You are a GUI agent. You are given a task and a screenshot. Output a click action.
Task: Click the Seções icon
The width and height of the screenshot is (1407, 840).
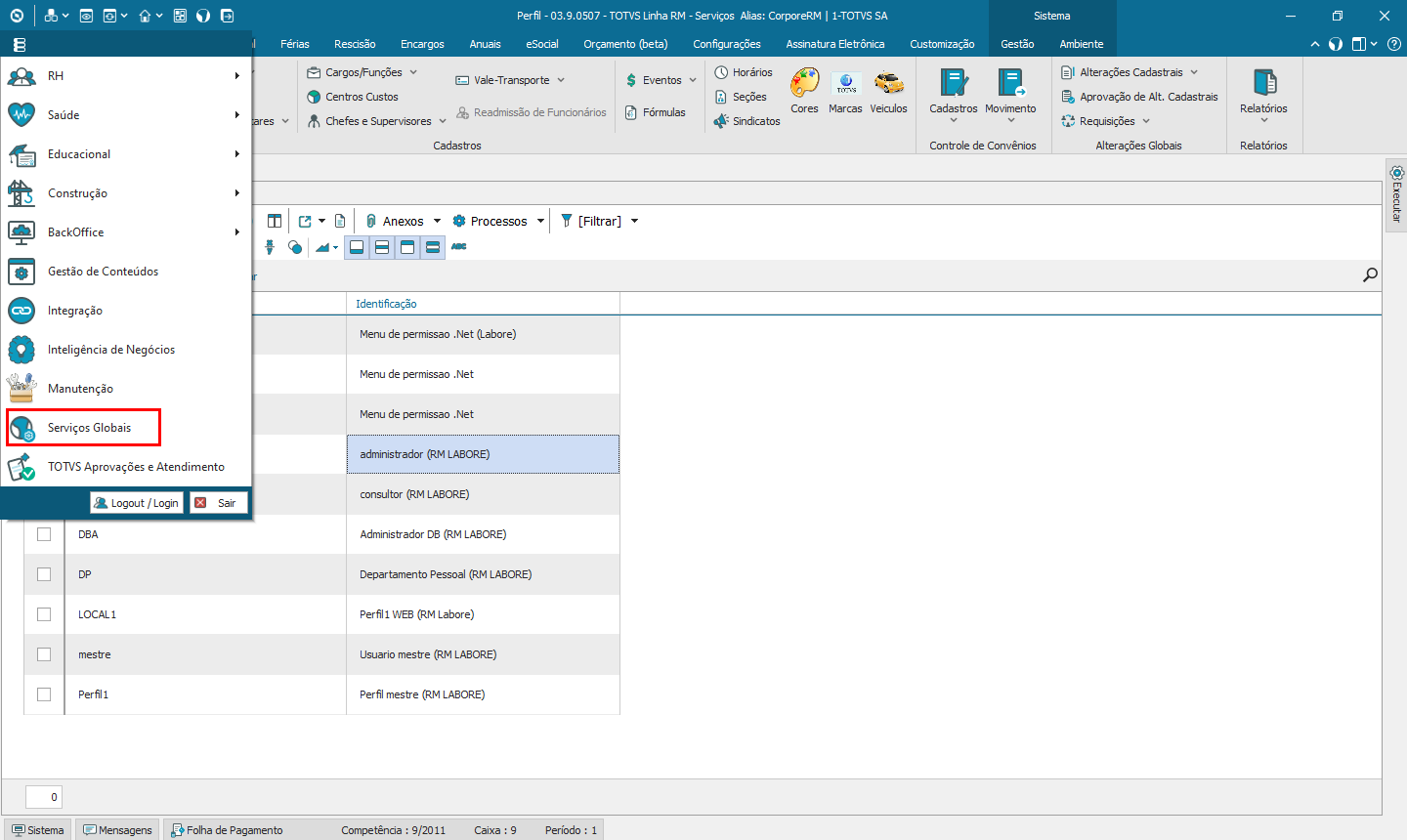coord(721,97)
